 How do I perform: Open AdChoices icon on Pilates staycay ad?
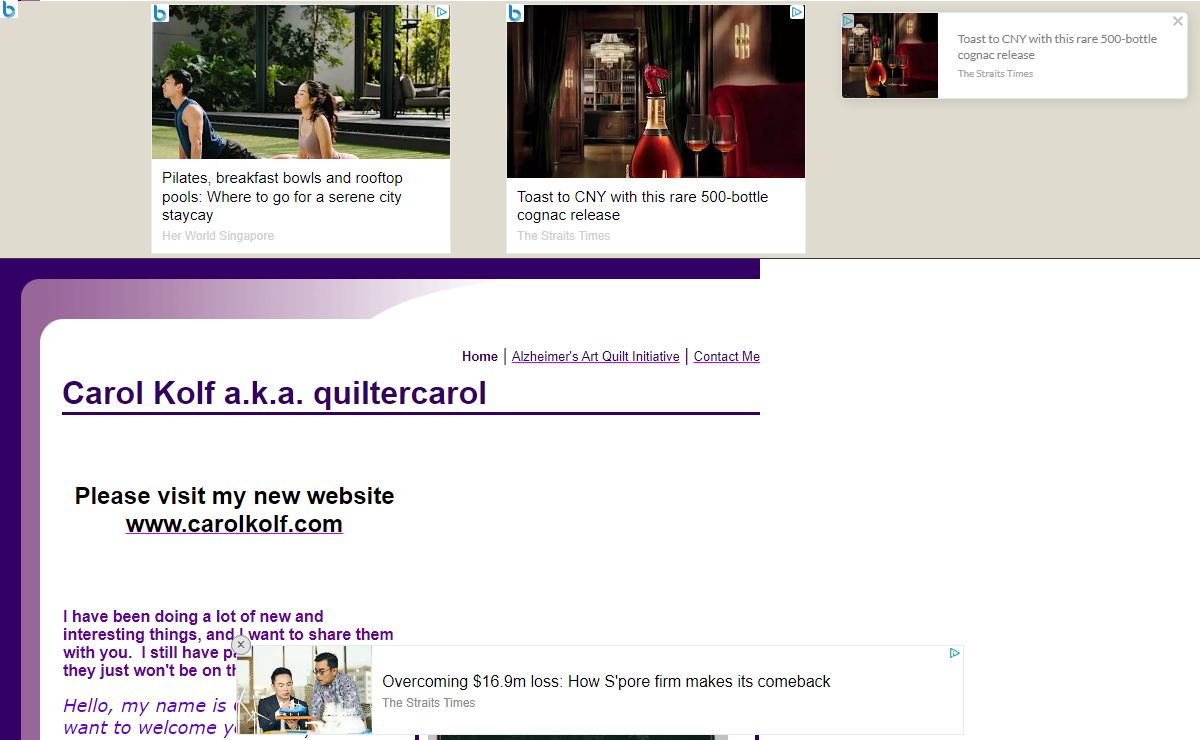pos(441,13)
